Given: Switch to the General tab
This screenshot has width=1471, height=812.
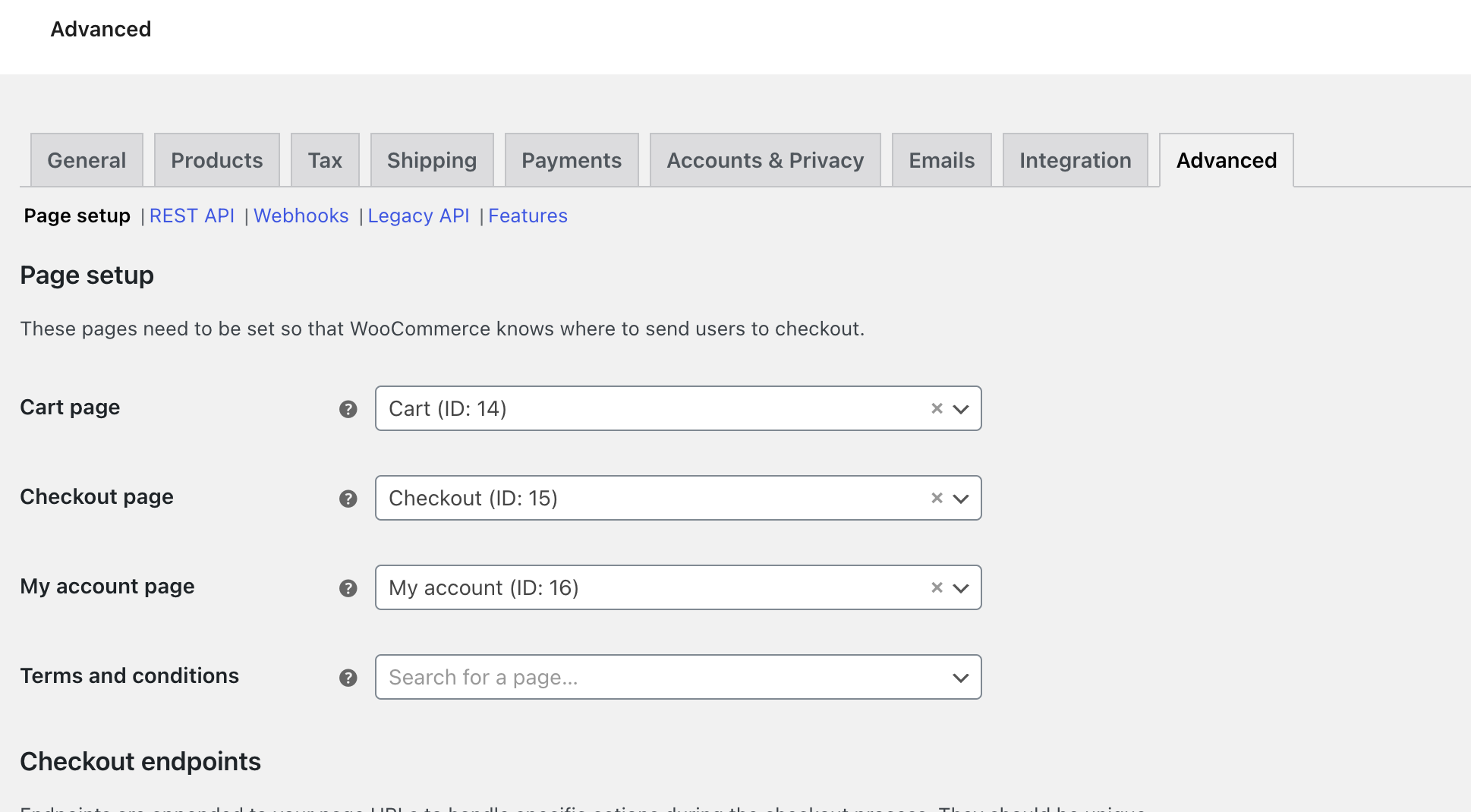Looking at the screenshot, I should point(87,160).
